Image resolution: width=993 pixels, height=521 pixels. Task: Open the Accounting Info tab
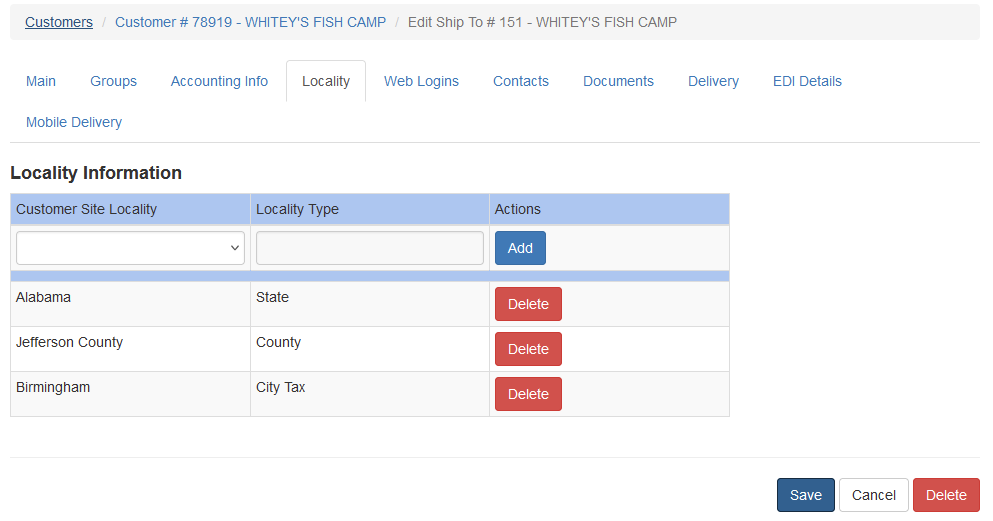219,81
